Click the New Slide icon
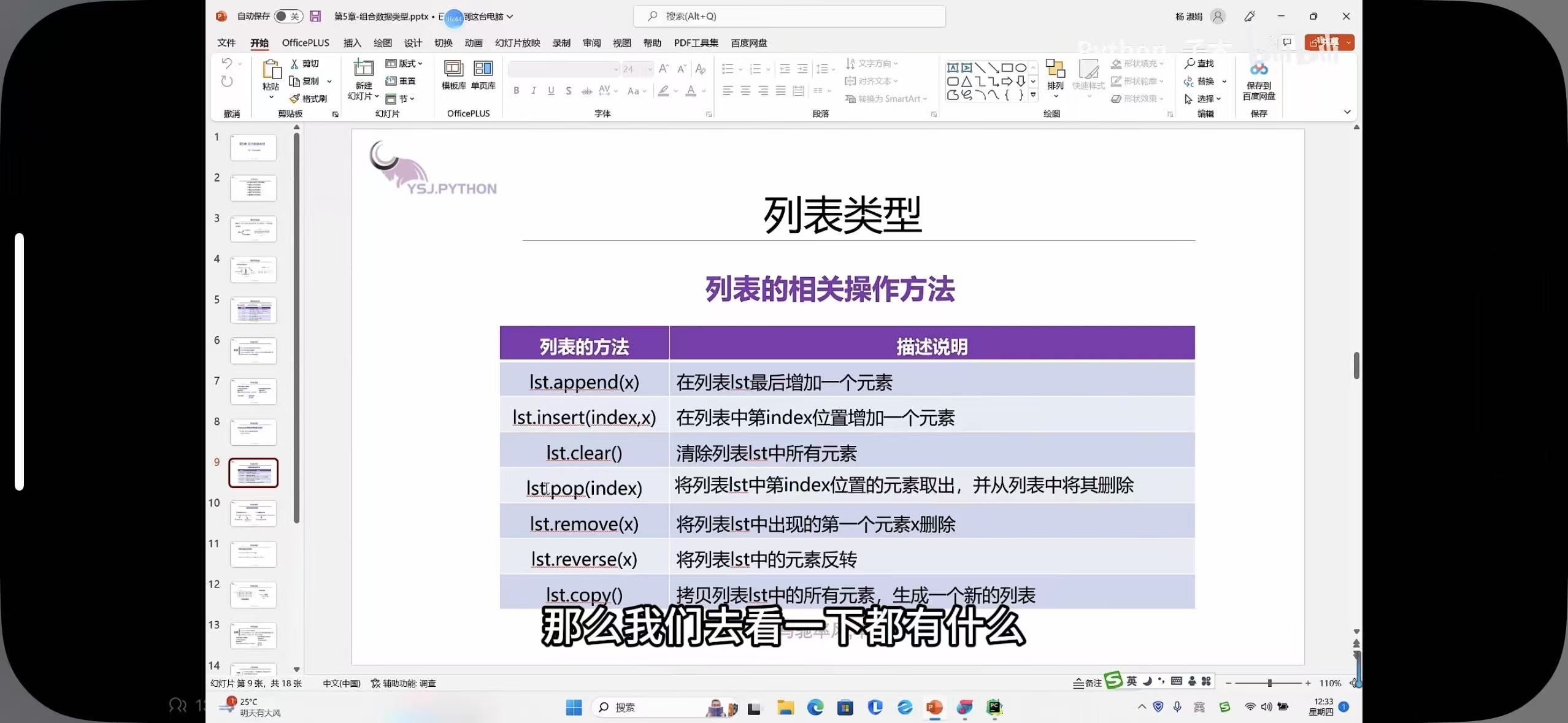The height and width of the screenshot is (723, 1568). click(x=363, y=68)
